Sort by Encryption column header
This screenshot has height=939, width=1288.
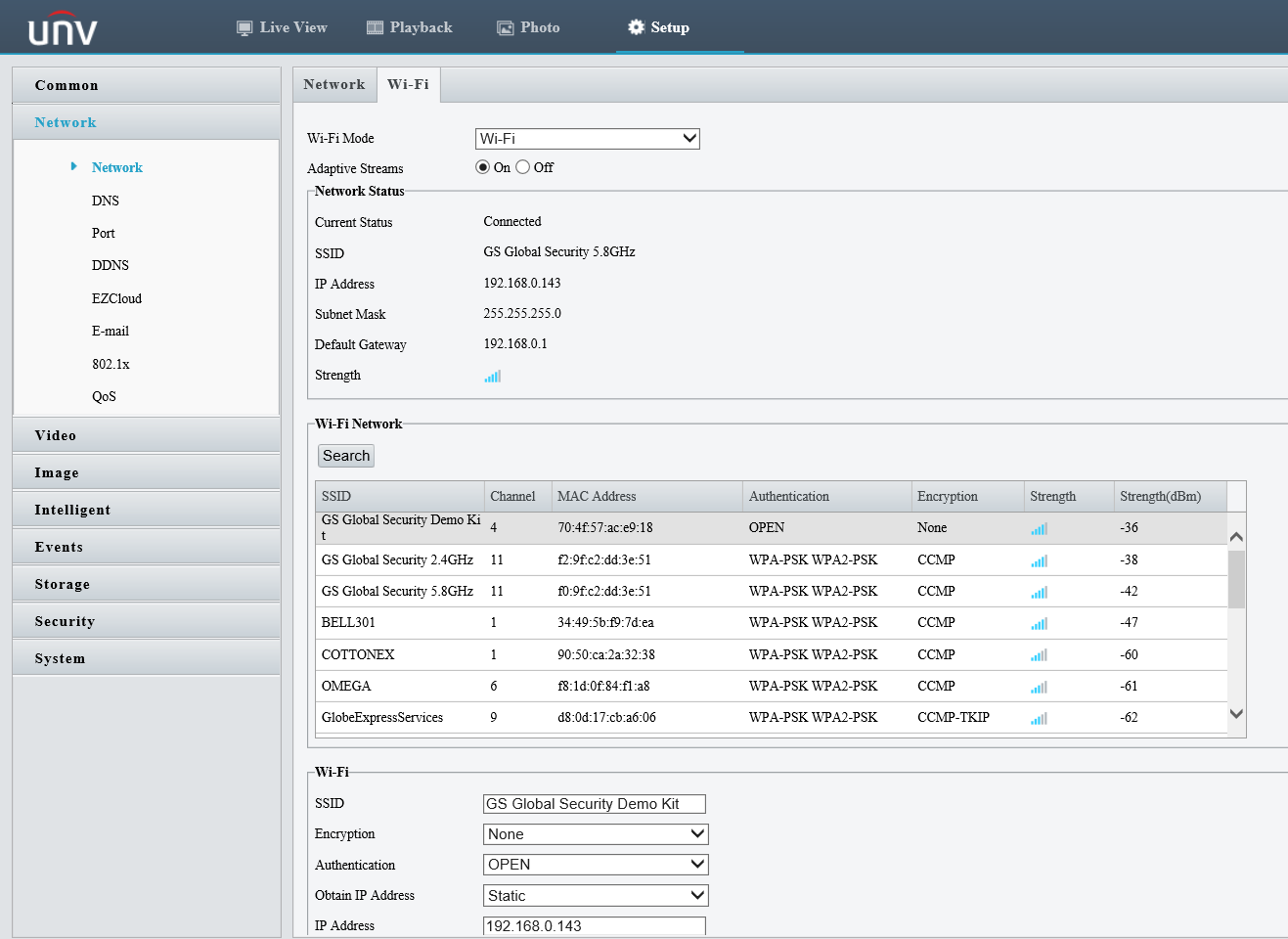968,497
